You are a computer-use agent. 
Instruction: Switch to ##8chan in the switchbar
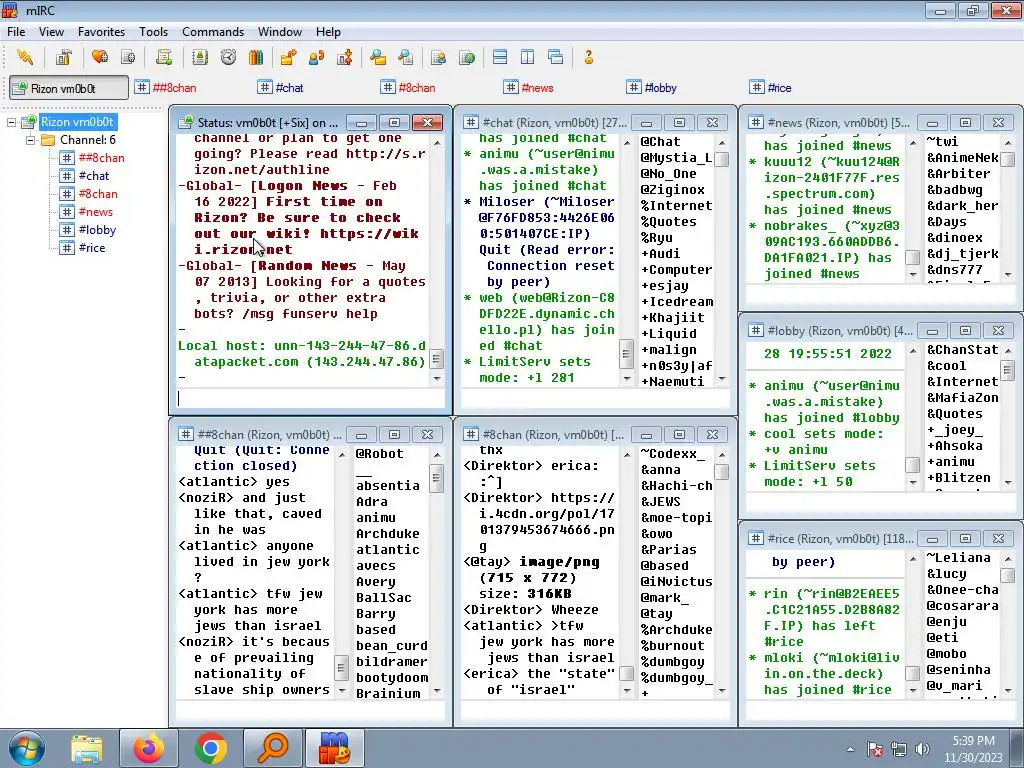pos(166,88)
